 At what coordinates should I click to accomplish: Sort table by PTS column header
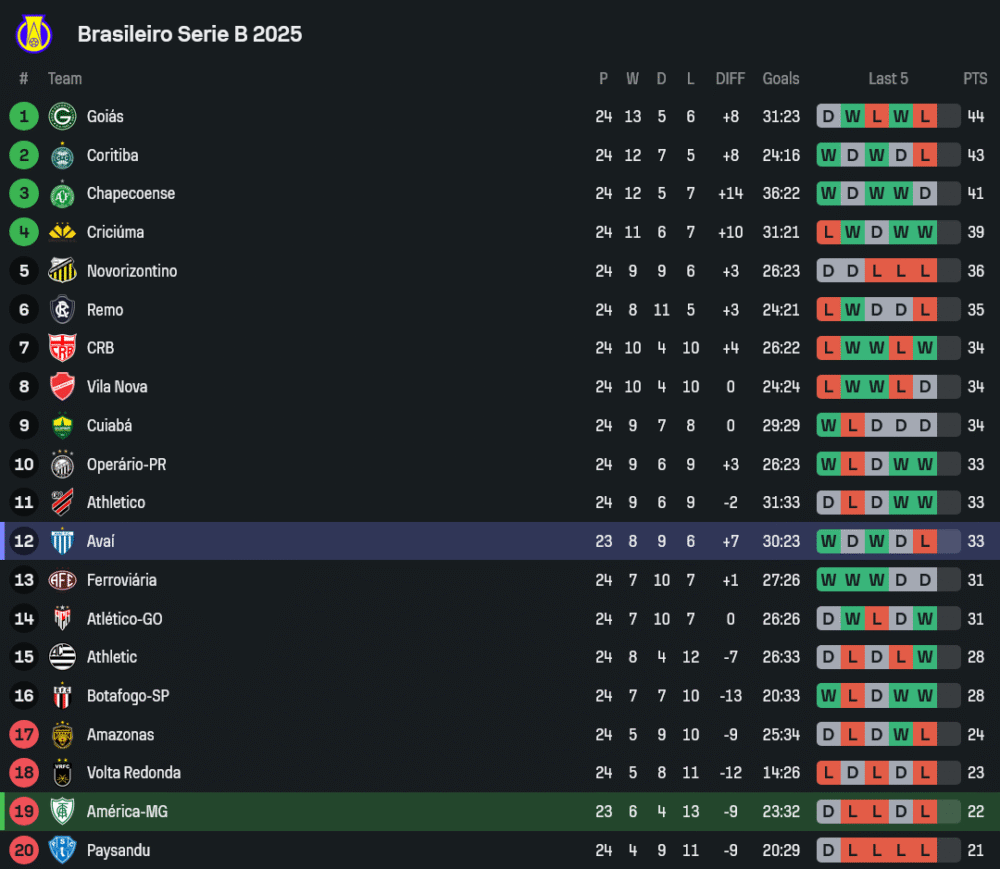click(975, 79)
